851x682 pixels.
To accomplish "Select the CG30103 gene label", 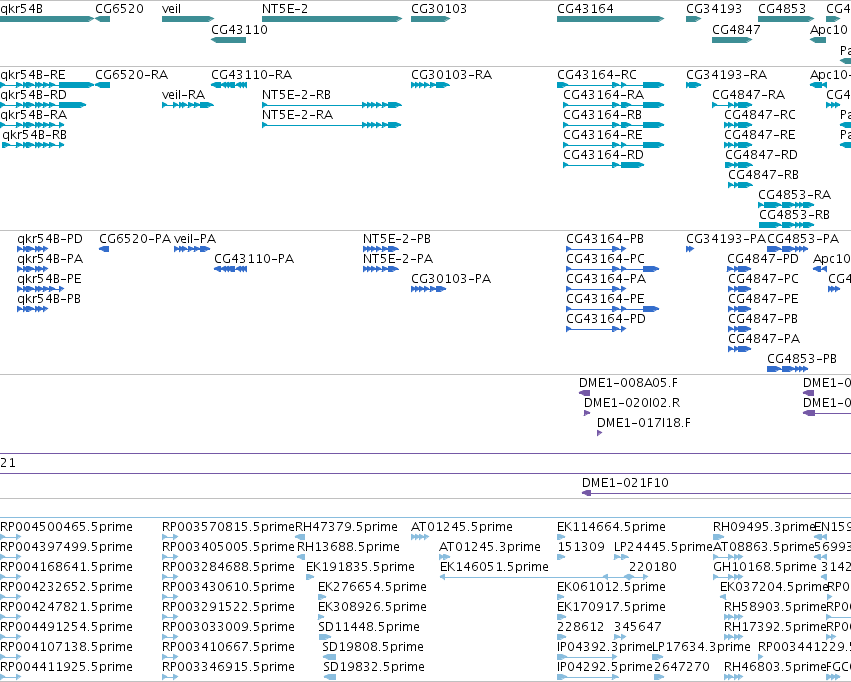I will click(439, 9).
